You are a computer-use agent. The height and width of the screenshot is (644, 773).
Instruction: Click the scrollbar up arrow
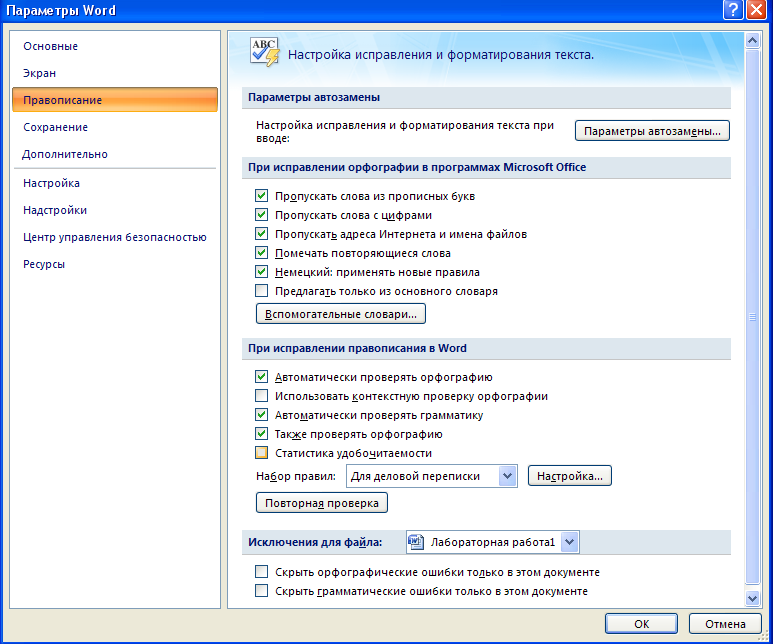click(x=752, y=40)
